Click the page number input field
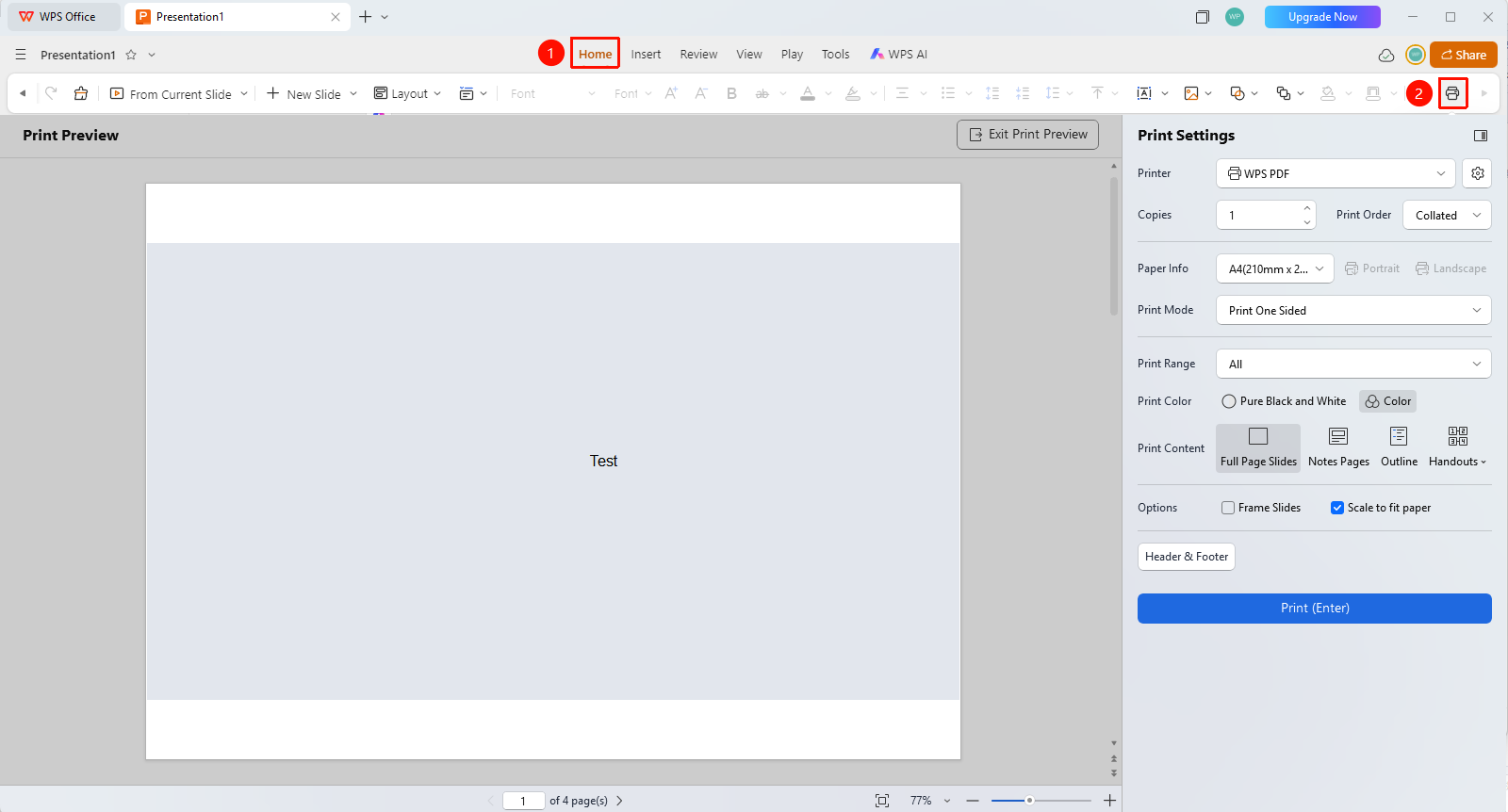The height and width of the screenshot is (812, 1508). pyautogui.click(x=523, y=801)
